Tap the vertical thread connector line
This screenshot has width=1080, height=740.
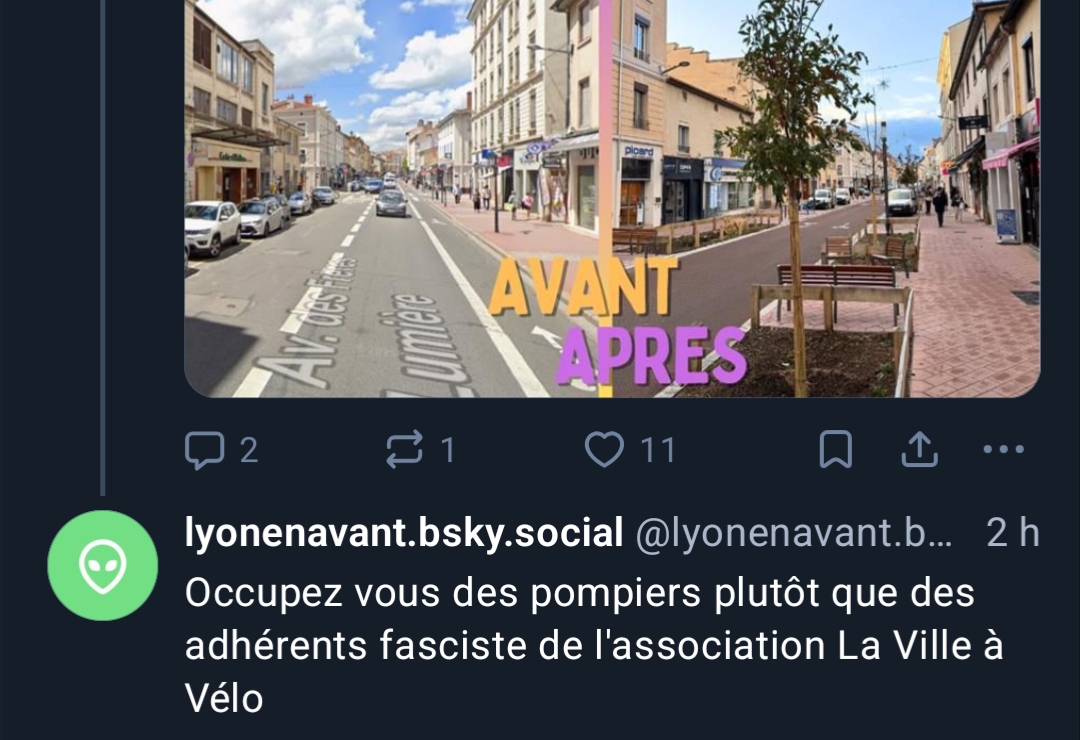pos(103,248)
